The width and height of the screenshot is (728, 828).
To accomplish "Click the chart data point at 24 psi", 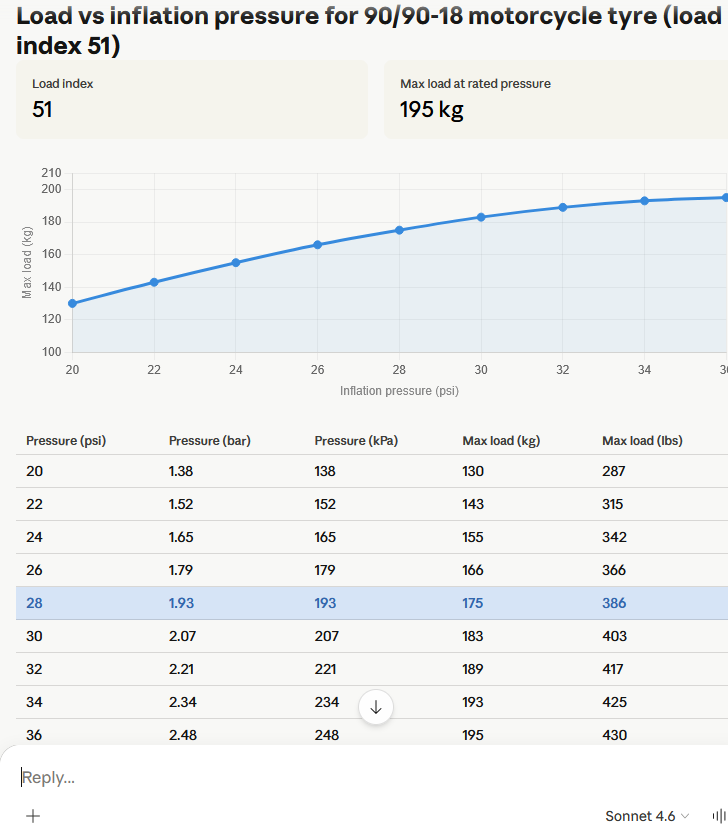I will (236, 263).
